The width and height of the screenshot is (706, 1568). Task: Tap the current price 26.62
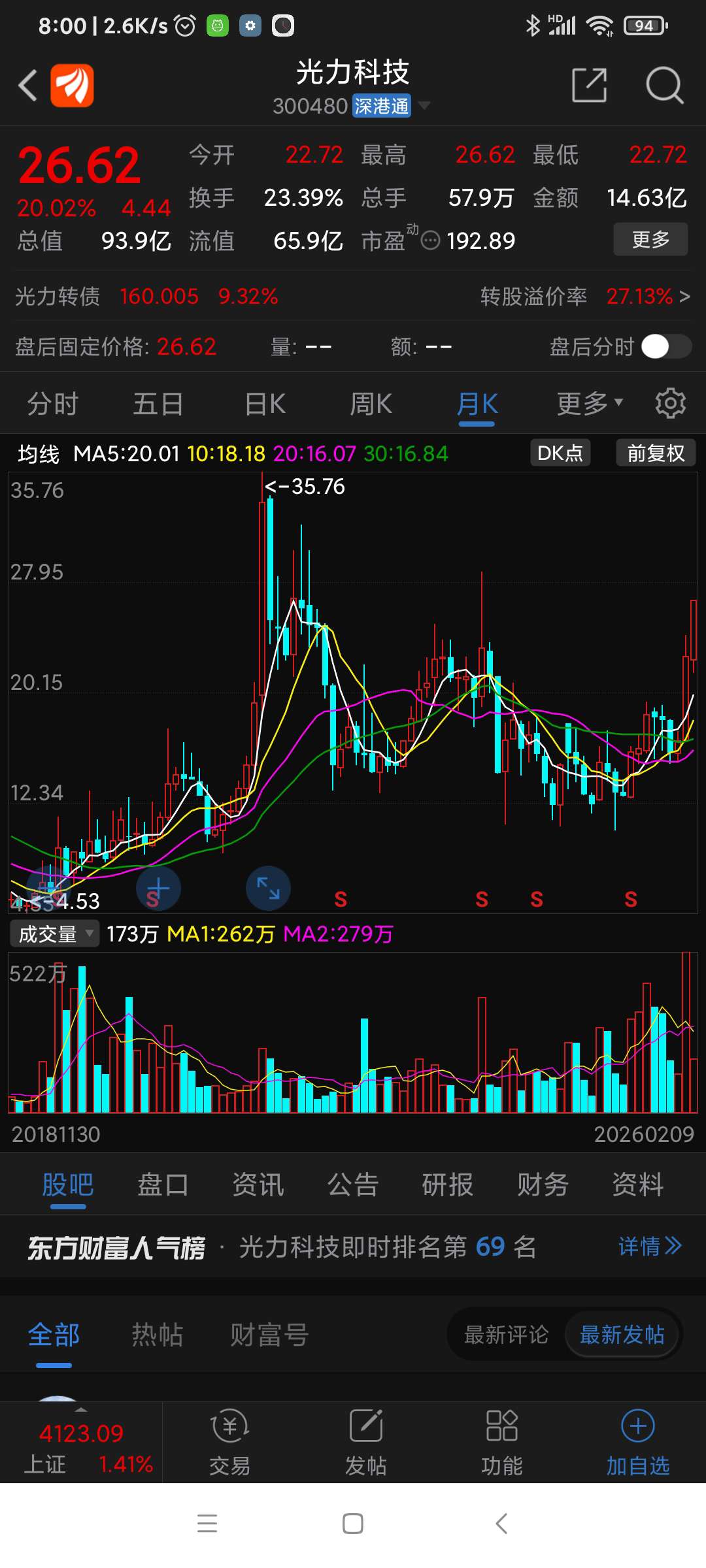(79, 165)
